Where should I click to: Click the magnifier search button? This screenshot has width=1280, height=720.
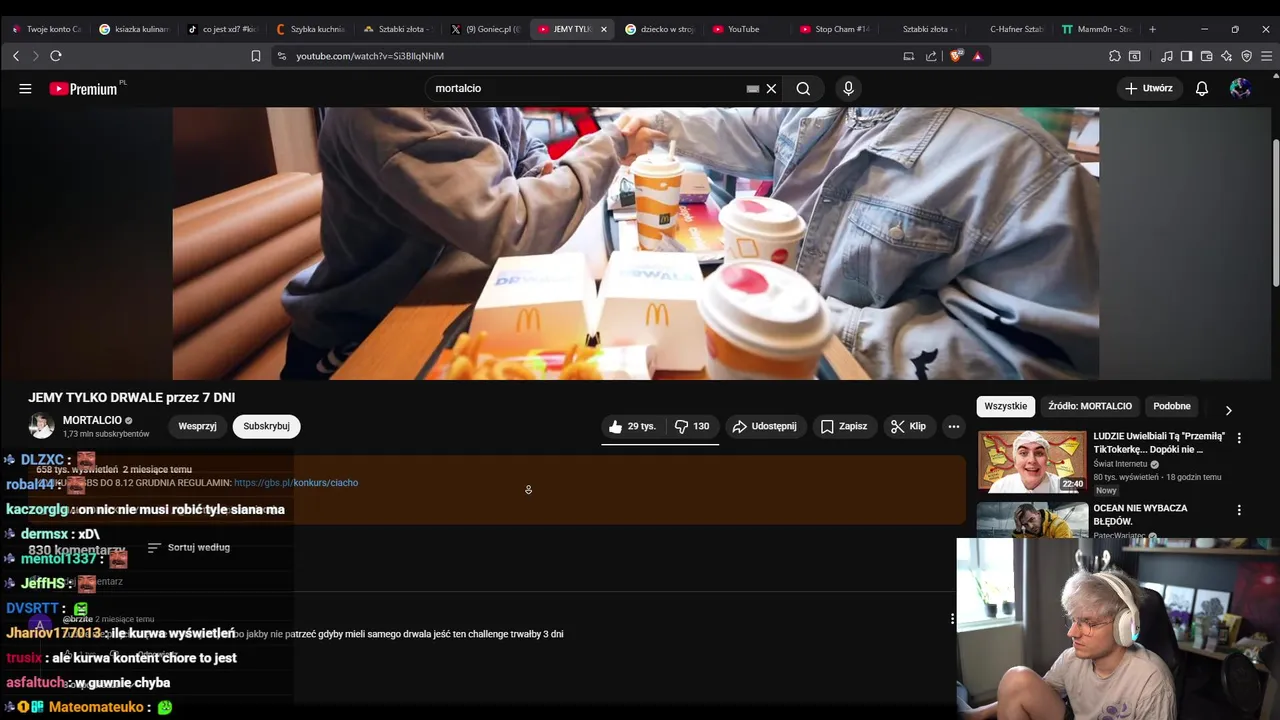click(x=803, y=88)
